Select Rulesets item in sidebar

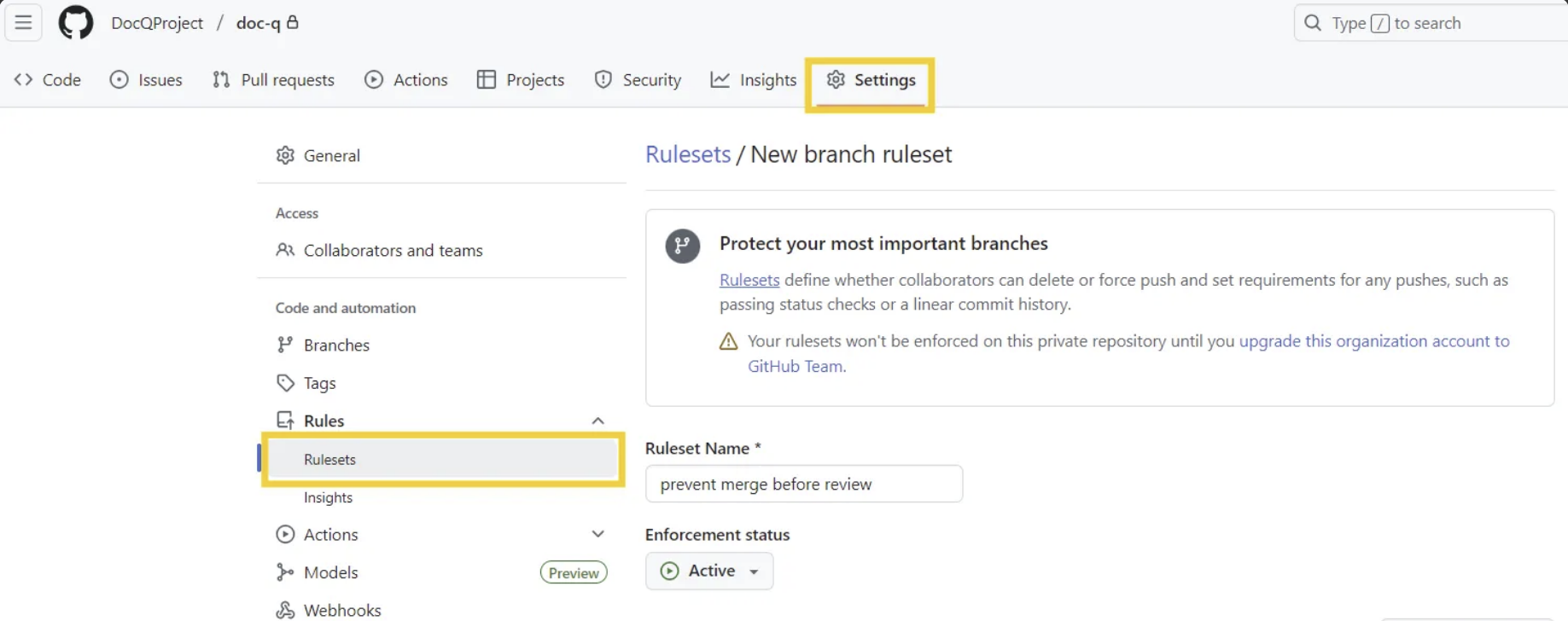[443, 459]
